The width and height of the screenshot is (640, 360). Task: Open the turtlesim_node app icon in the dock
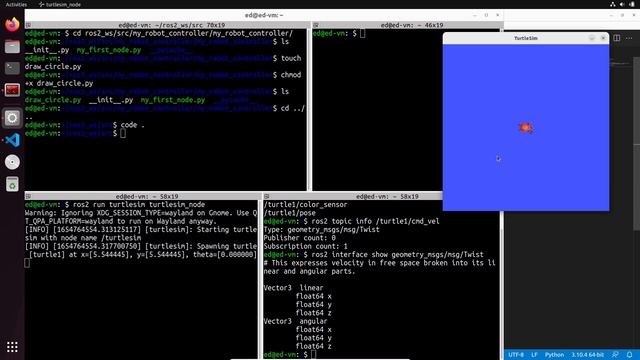pos(12,118)
